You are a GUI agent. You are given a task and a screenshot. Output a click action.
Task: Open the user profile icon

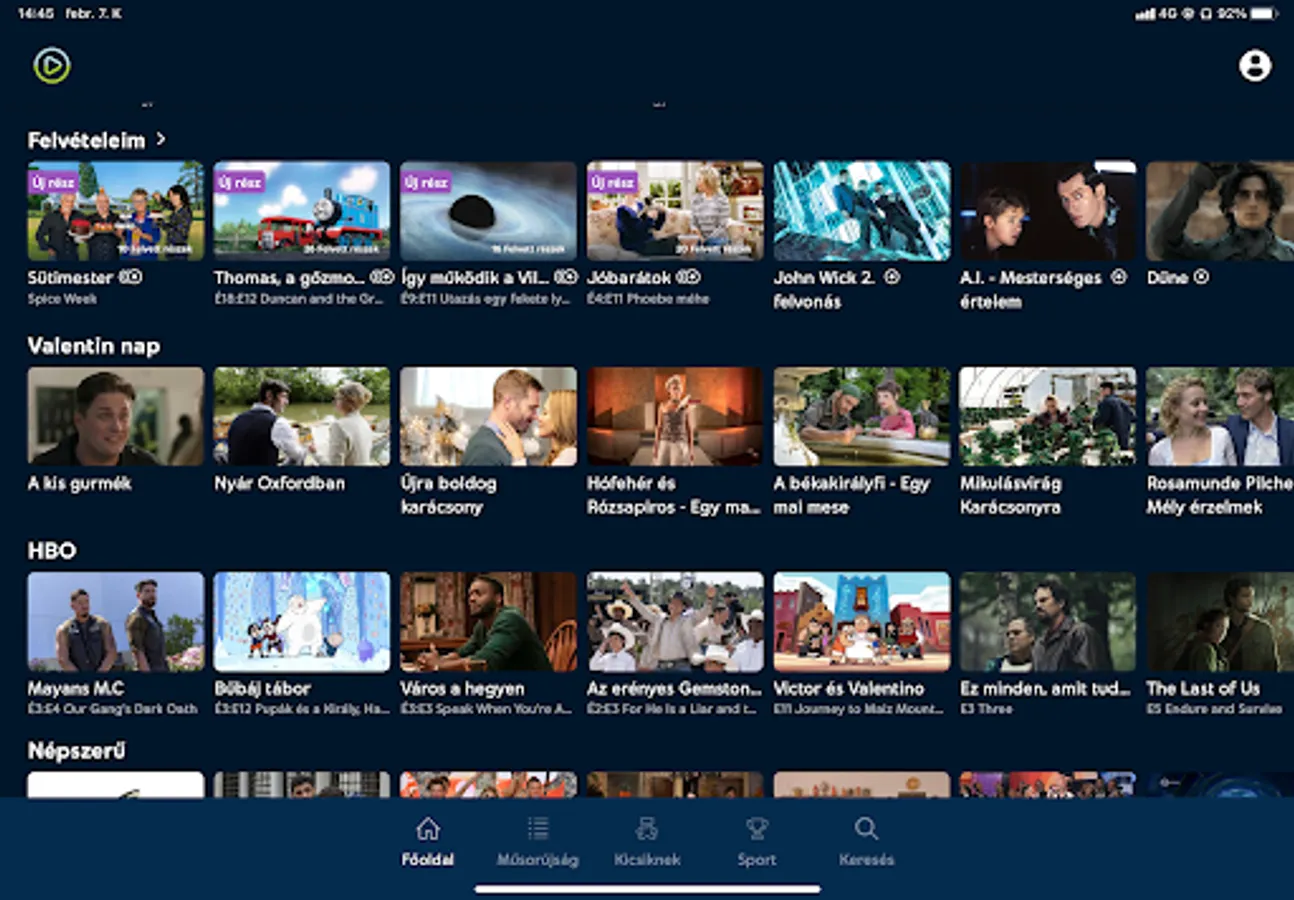[1254, 66]
